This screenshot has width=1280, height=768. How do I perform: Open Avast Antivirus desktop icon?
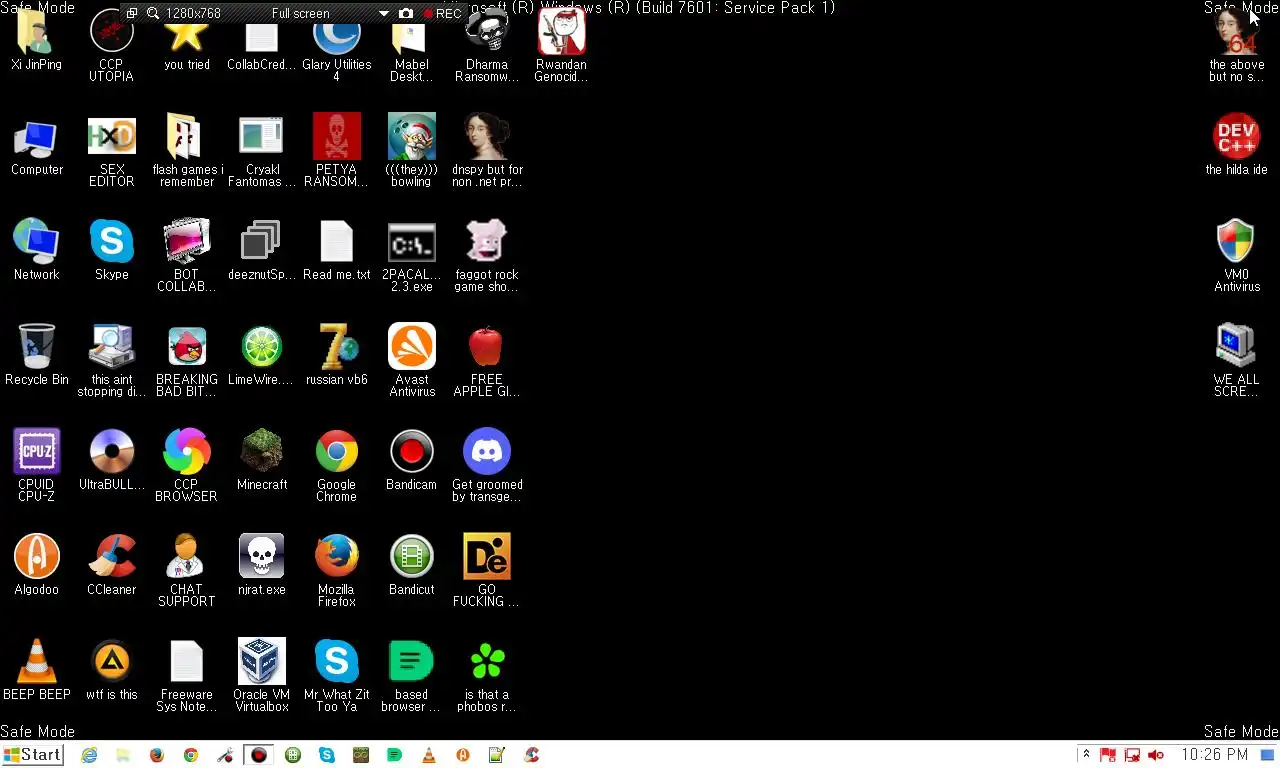point(412,359)
